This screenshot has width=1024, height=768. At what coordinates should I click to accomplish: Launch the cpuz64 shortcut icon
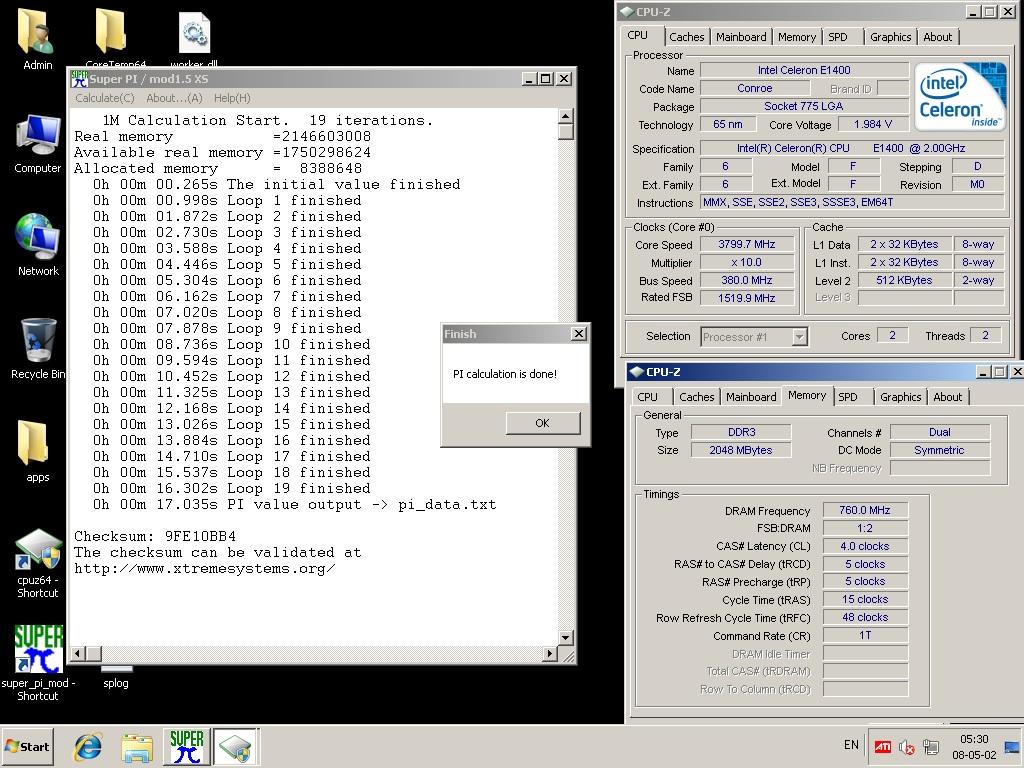coord(38,549)
